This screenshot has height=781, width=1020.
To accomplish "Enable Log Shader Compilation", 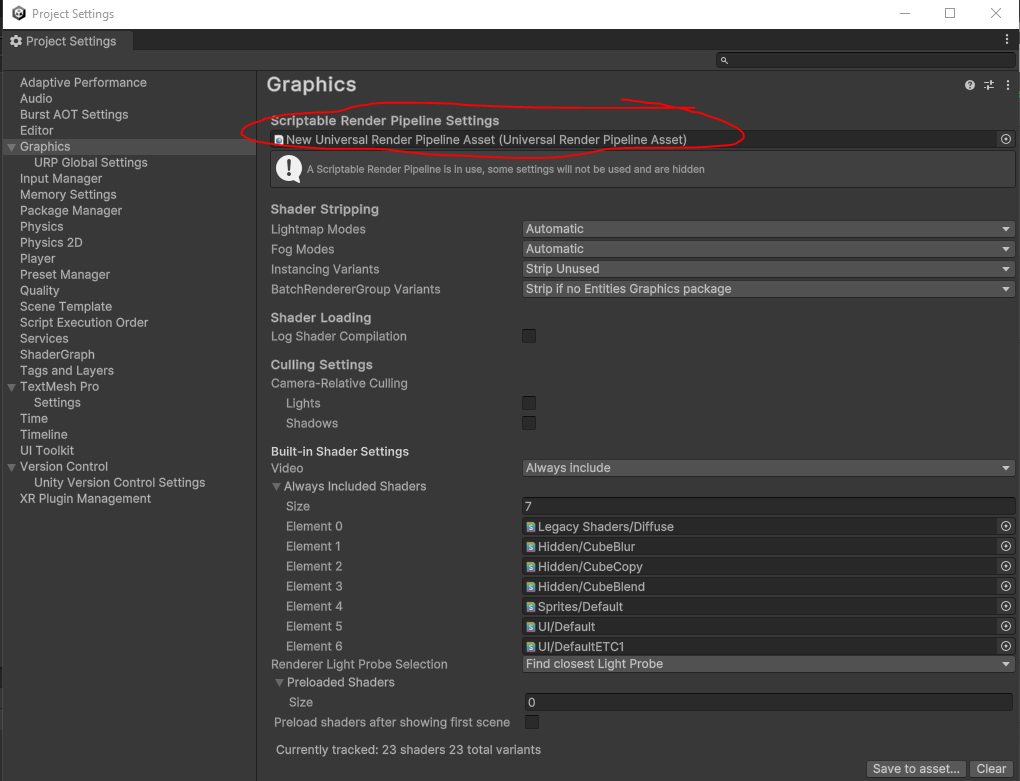I will click(x=528, y=336).
